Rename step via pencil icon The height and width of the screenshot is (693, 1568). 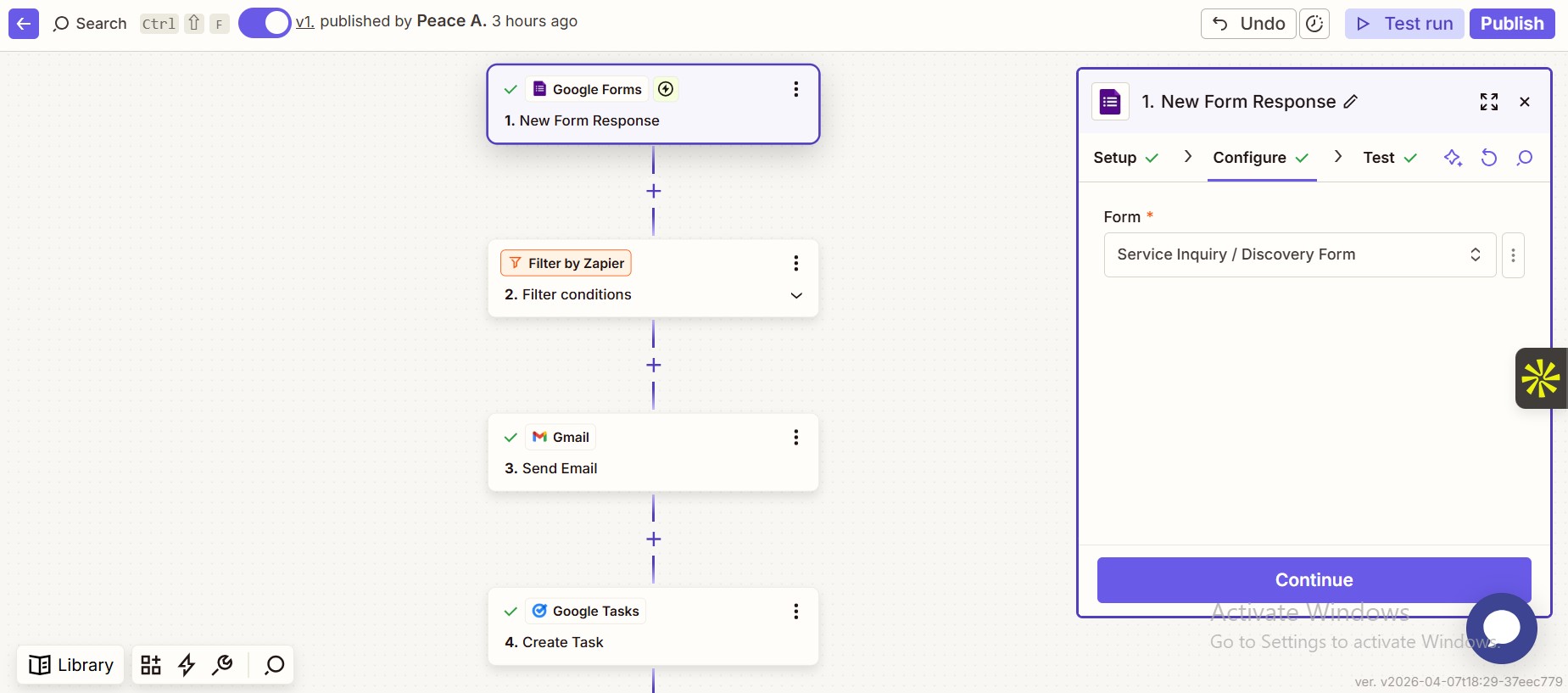1351,102
